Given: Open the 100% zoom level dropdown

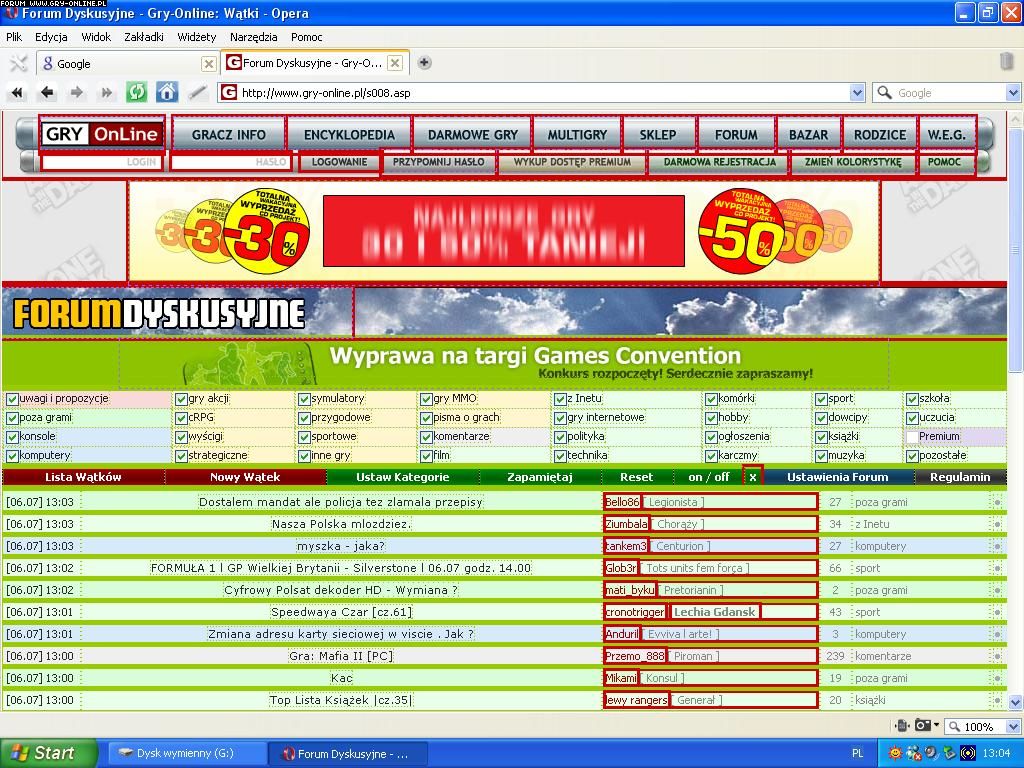Looking at the screenshot, I should (x=1013, y=727).
